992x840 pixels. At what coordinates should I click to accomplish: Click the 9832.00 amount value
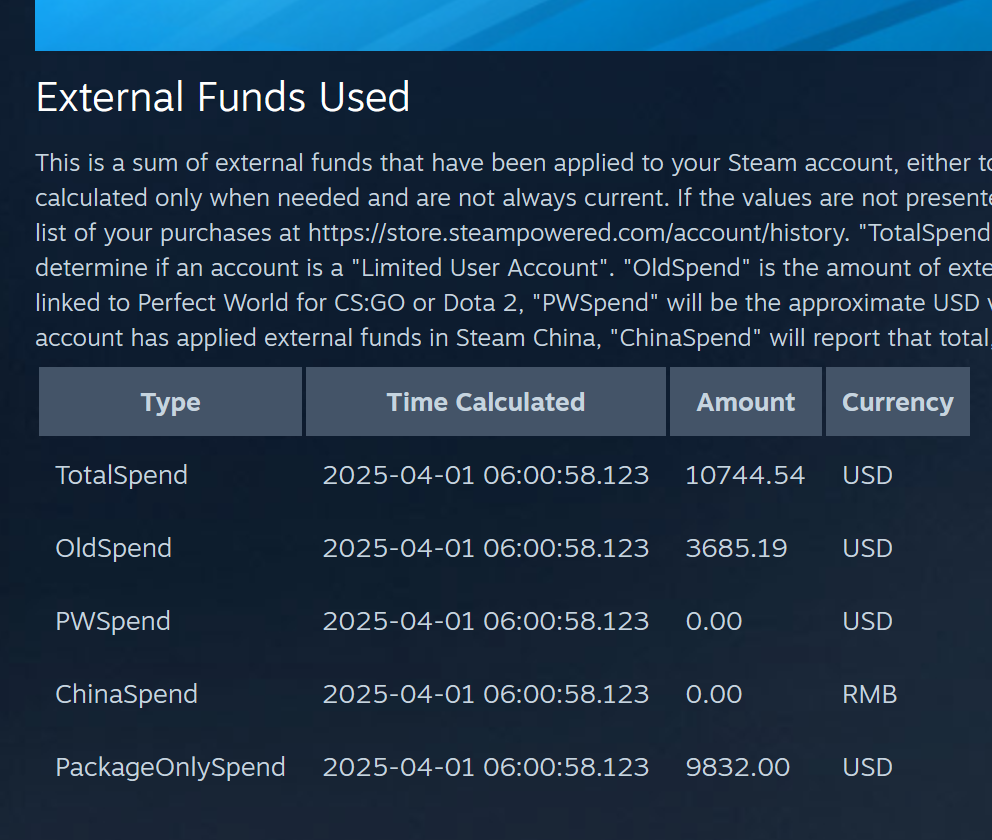click(x=737, y=767)
